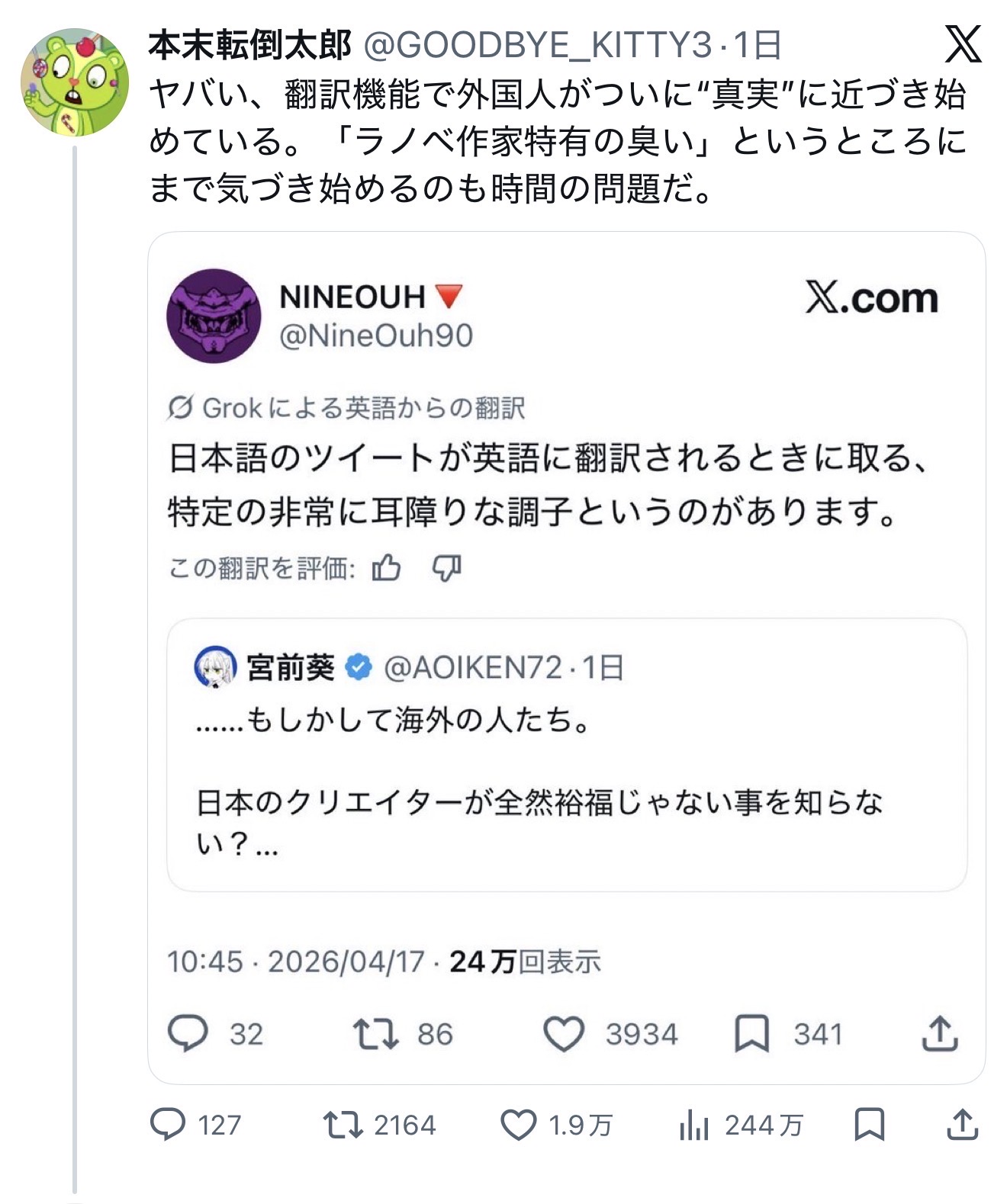Open the @GOODBYE_KITTY3 handle link
Viewport: 1007px width, 1204px height.
pos(537,46)
